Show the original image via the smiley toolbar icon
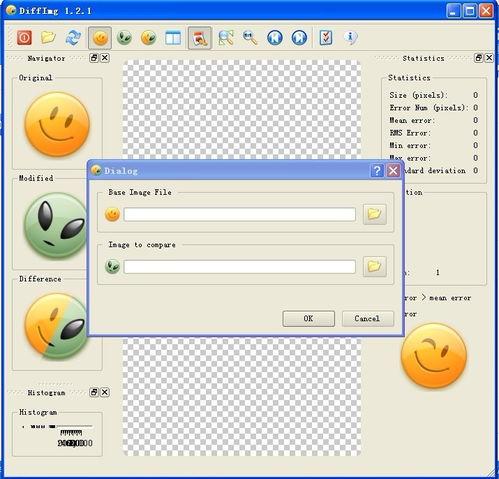This screenshot has height=479, width=499. [x=100, y=38]
